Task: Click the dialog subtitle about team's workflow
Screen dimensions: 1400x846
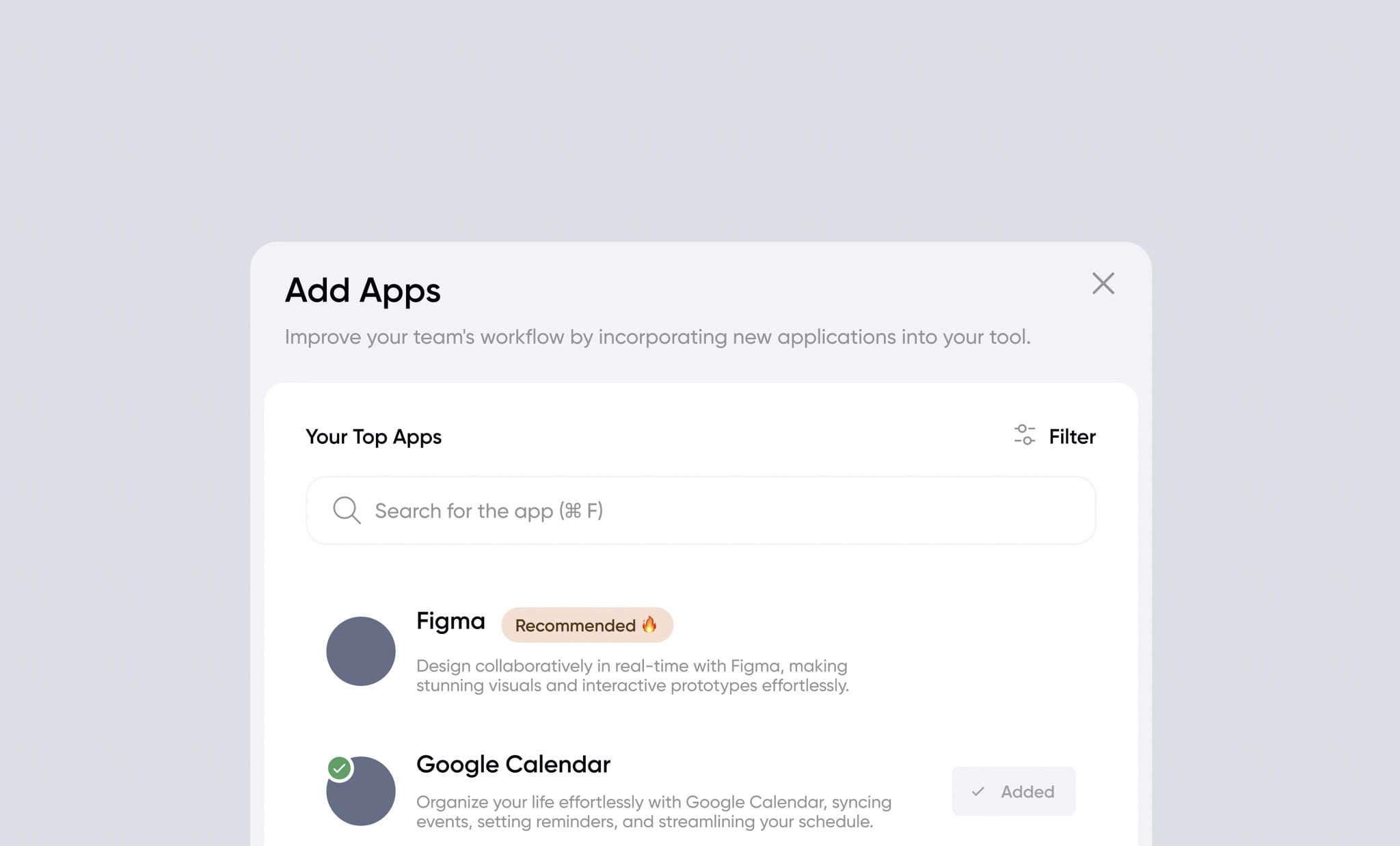Action: click(x=657, y=337)
